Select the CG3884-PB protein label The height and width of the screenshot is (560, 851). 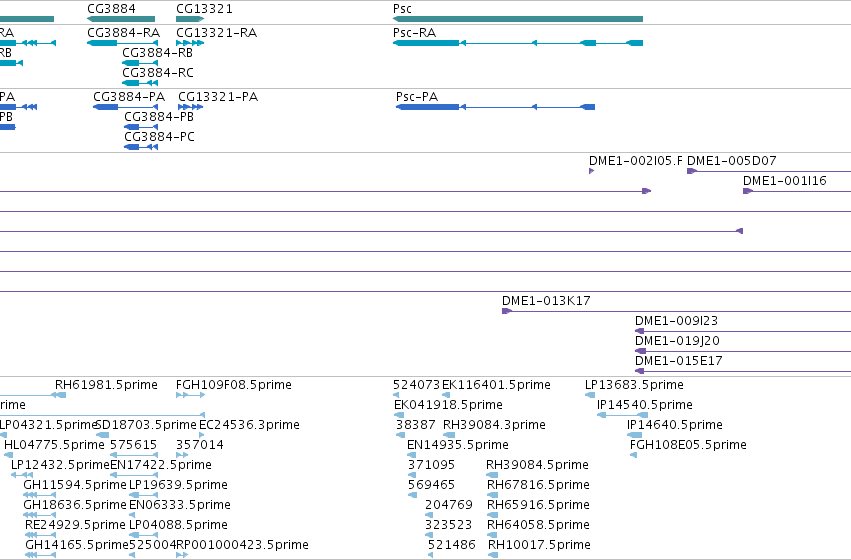(x=159, y=117)
